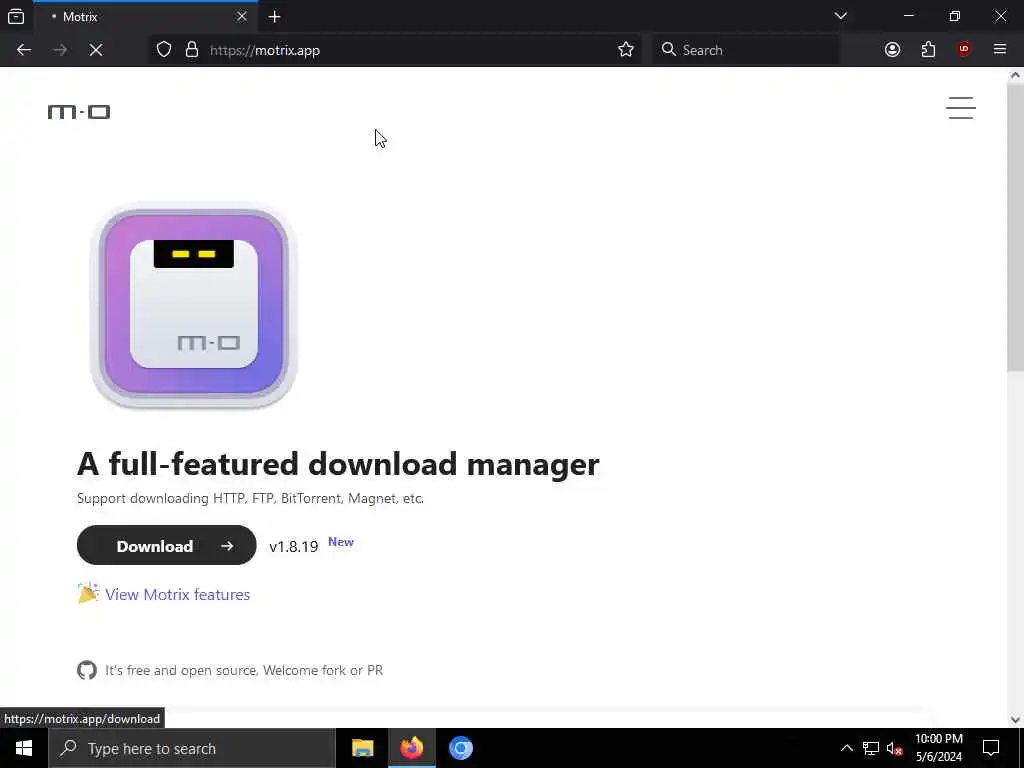Viewport: 1024px width, 768px height.
Task: Click the Motrix m-o logo in header
Action: point(78,112)
